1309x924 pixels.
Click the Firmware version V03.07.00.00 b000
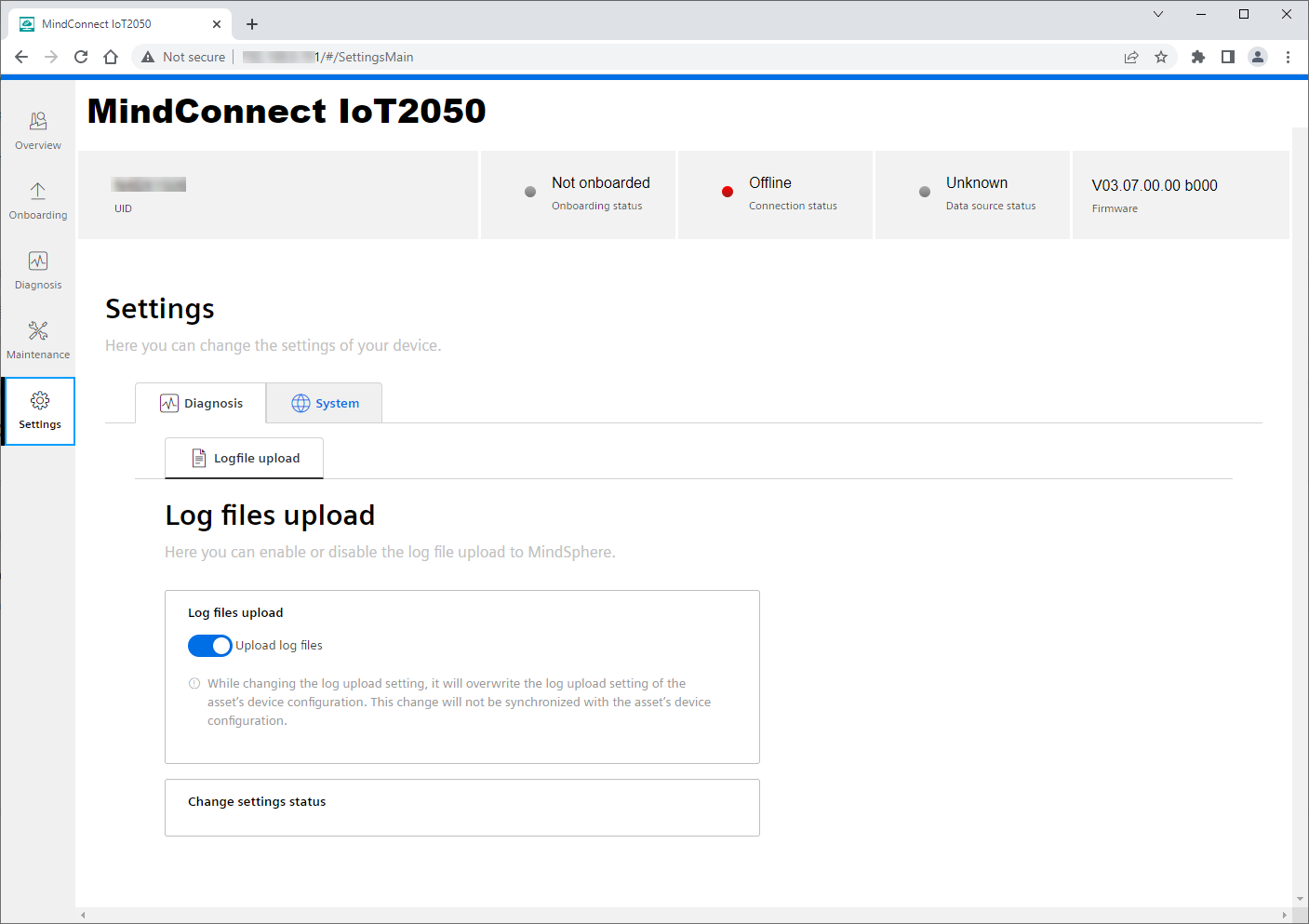1155,185
